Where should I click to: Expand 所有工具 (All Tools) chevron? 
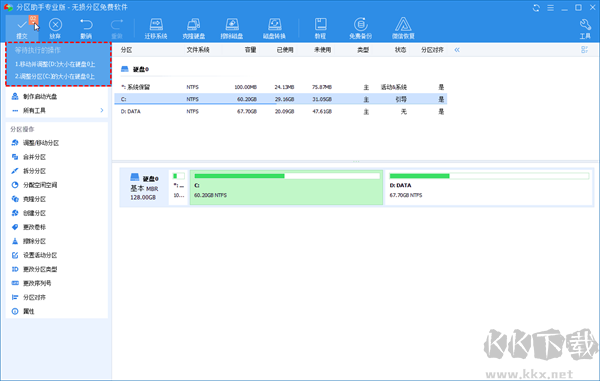[102, 110]
